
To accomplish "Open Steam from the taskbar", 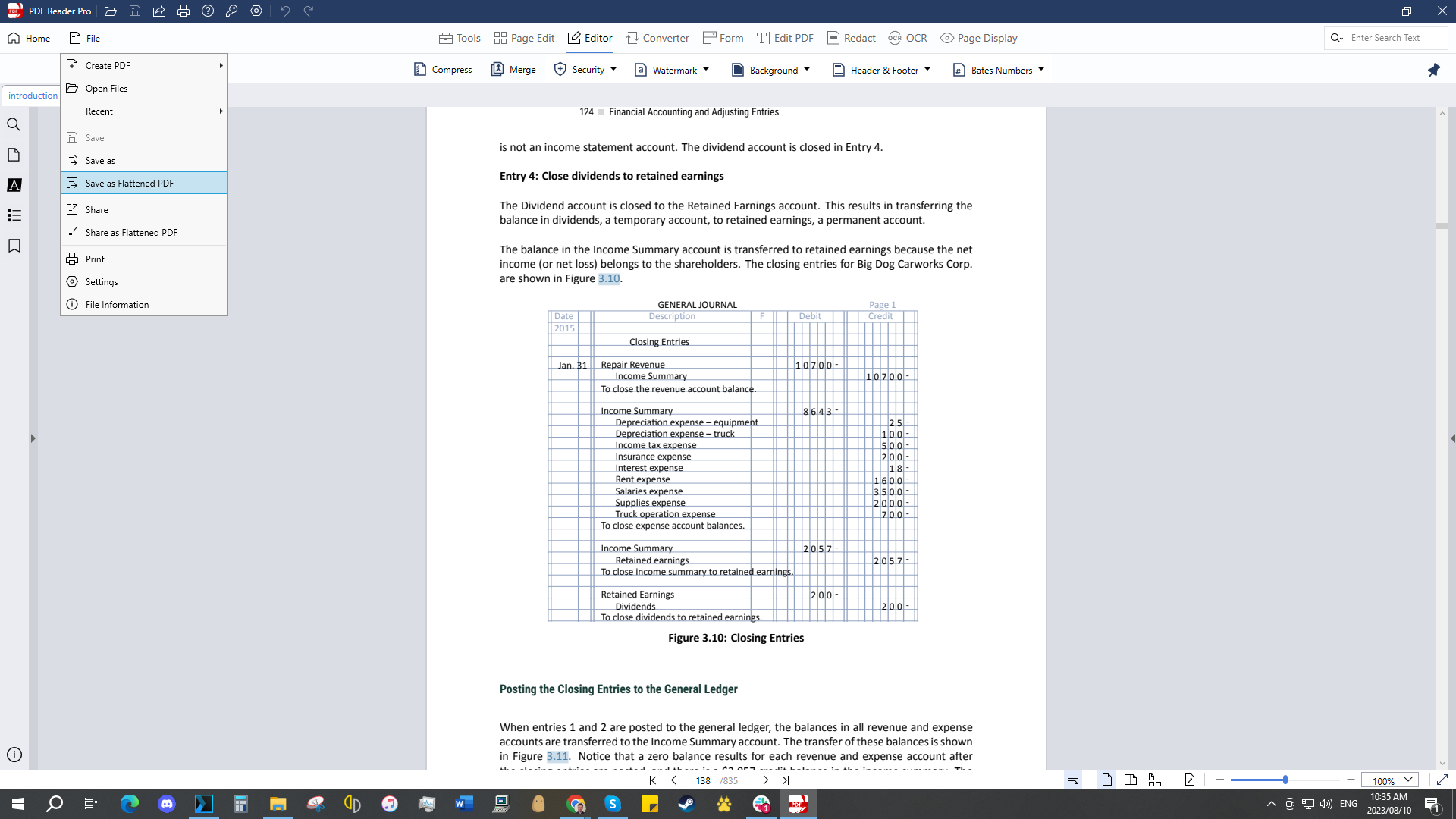I will [x=687, y=804].
